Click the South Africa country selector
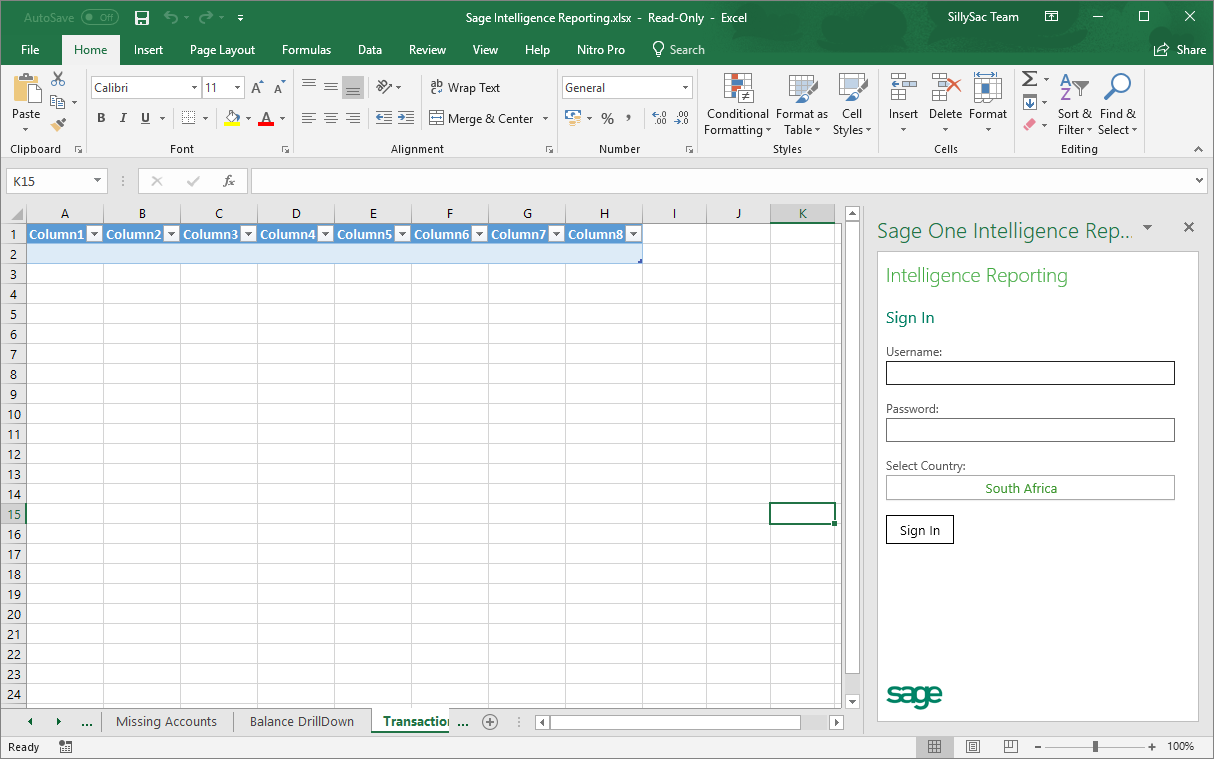1214x759 pixels. coord(1029,488)
